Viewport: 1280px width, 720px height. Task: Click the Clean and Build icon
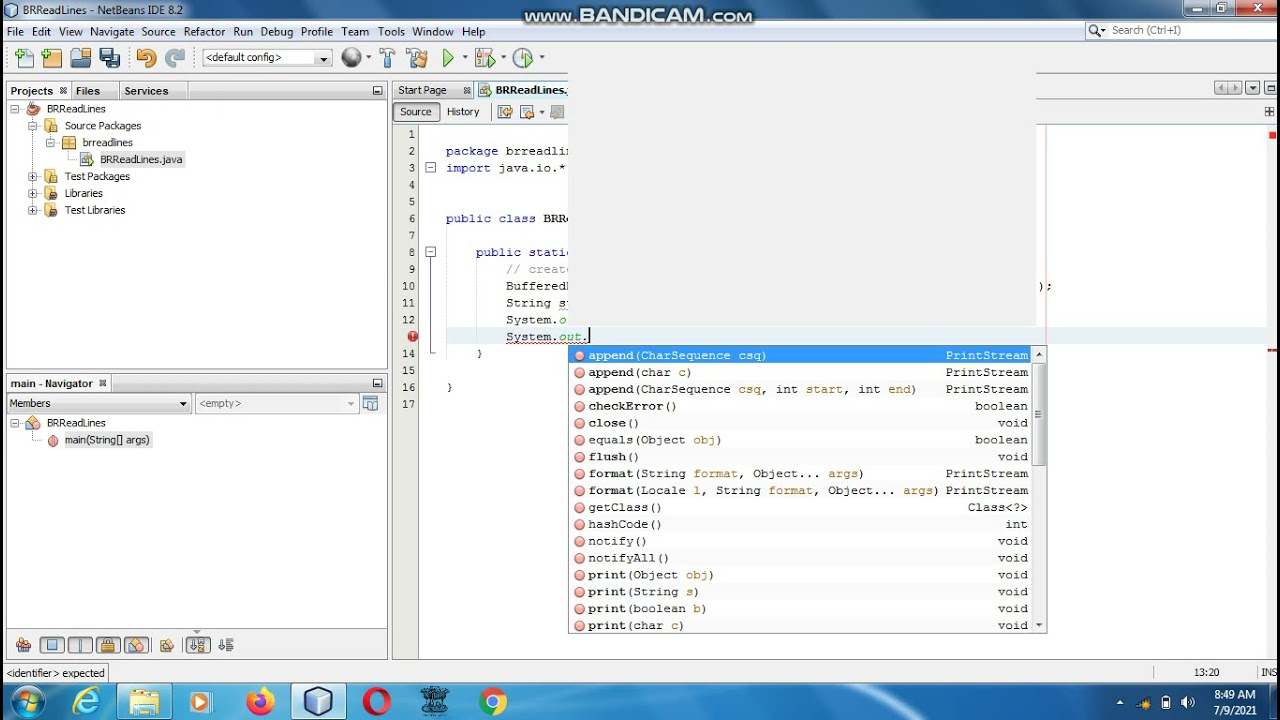pos(417,58)
